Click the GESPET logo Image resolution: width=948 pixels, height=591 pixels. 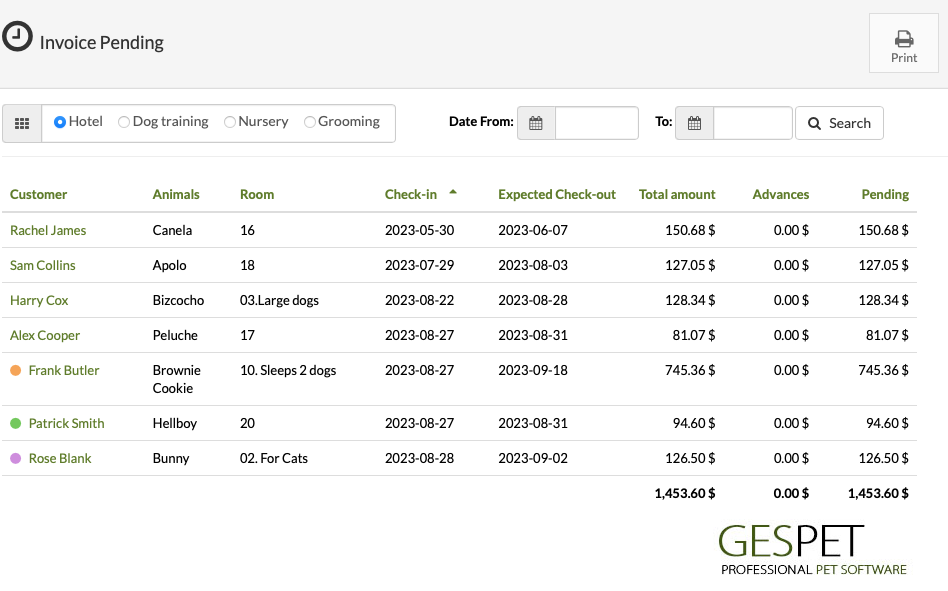point(813,549)
